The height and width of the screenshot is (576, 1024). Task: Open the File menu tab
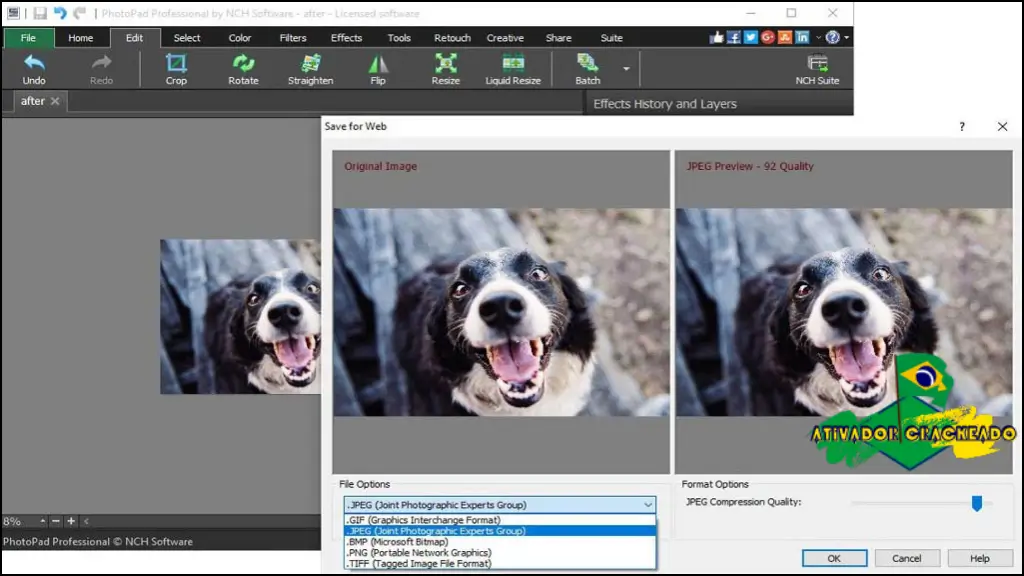click(28, 38)
